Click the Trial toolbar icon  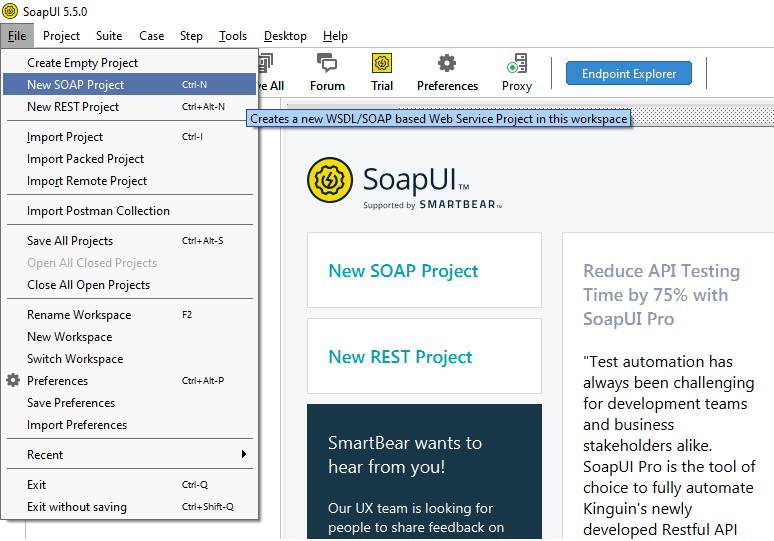[382, 63]
